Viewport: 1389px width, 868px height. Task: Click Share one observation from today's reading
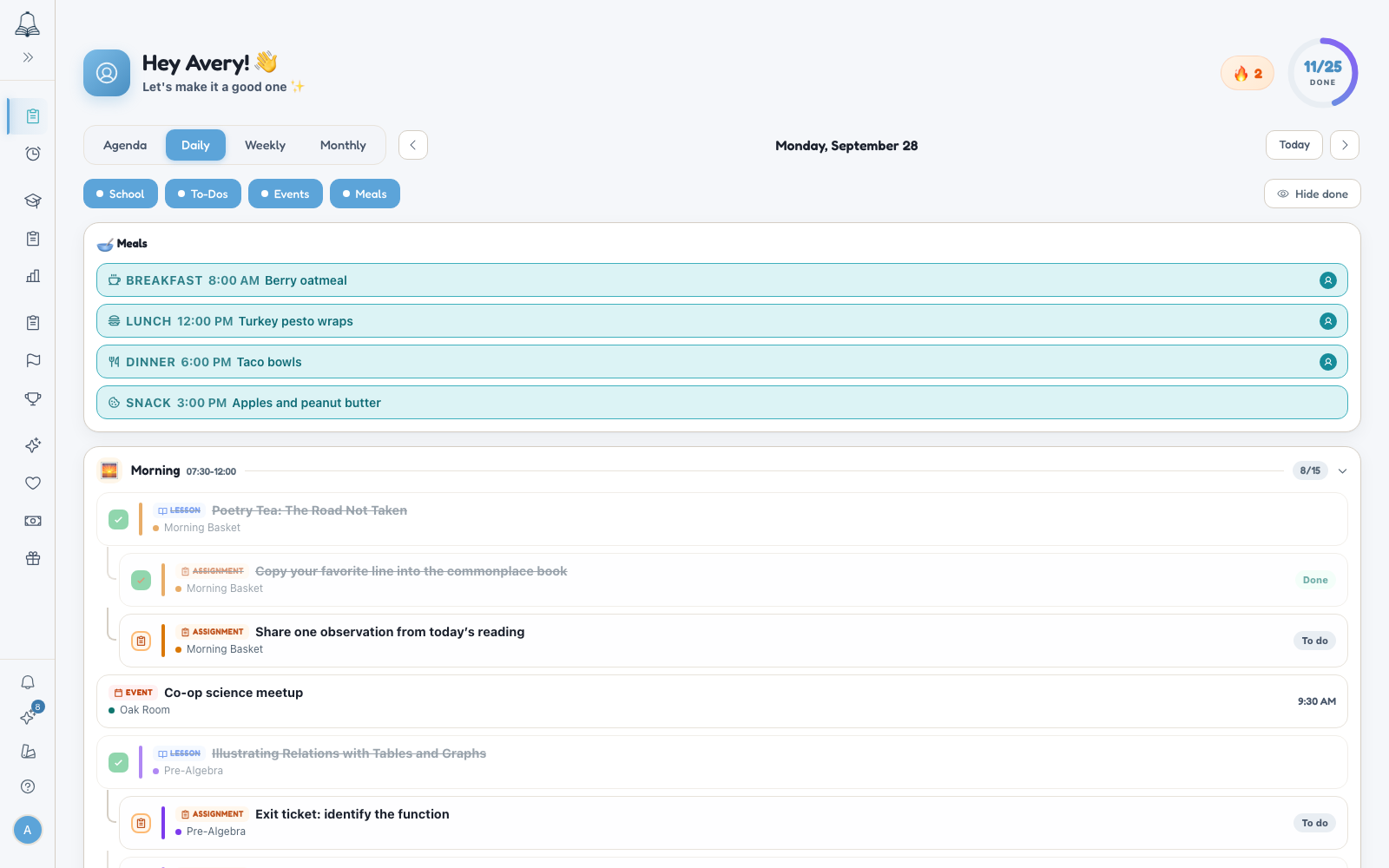390,632
